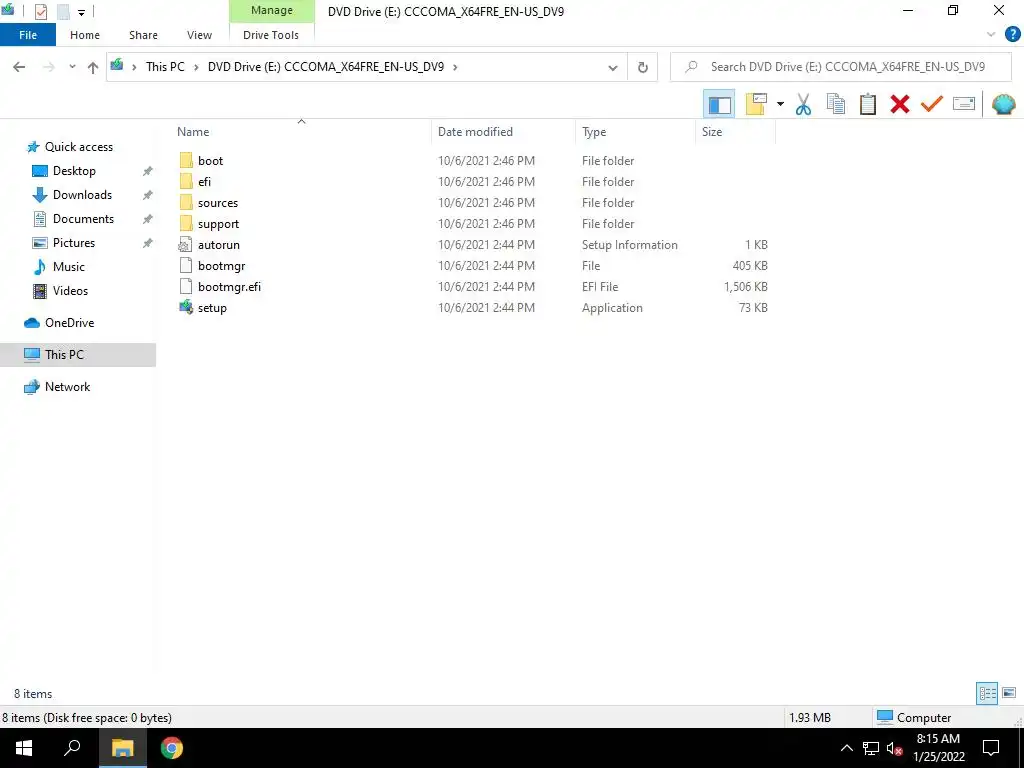Open the Drive Tools tab
1024x768 pixels.
(271, 35)
